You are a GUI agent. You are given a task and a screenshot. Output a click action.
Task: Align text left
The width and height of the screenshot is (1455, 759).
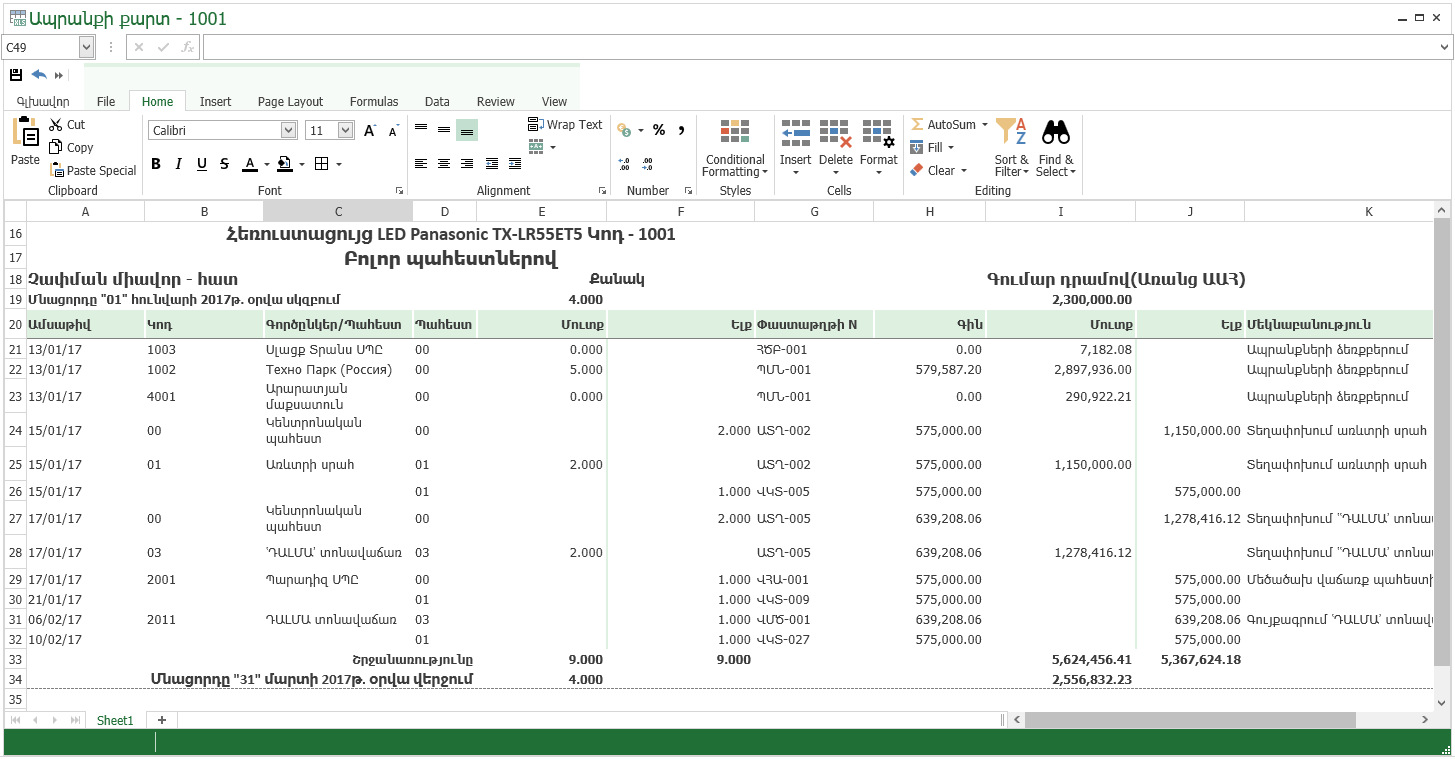pos(421,164)
